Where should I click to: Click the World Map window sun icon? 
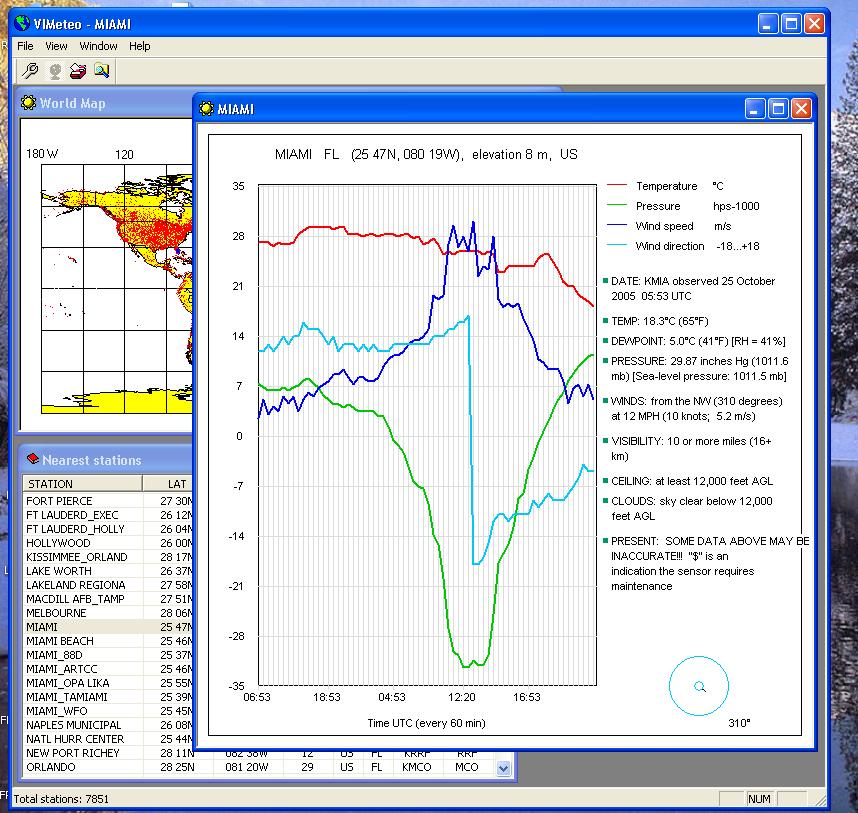(x=29, y=103)
